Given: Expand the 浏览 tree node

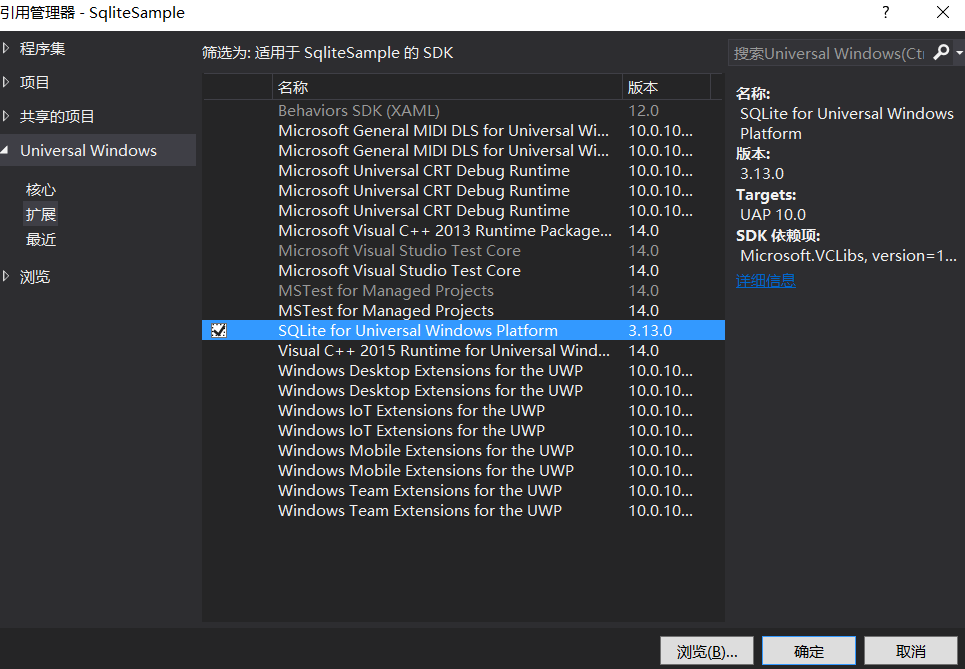Looking at the screenshot, I should tap(6, 276).
